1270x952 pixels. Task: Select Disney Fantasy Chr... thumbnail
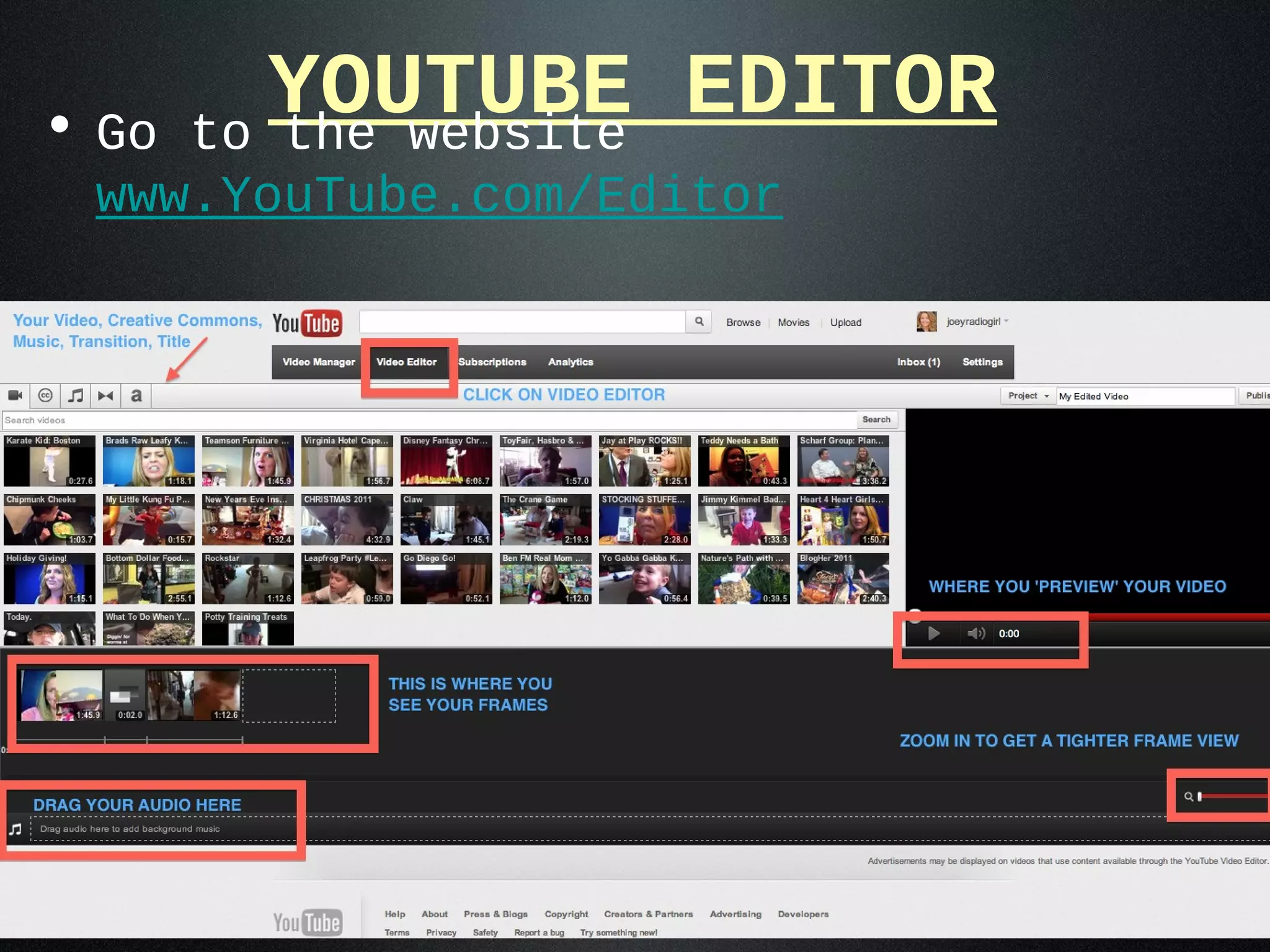tap(446, 461)
